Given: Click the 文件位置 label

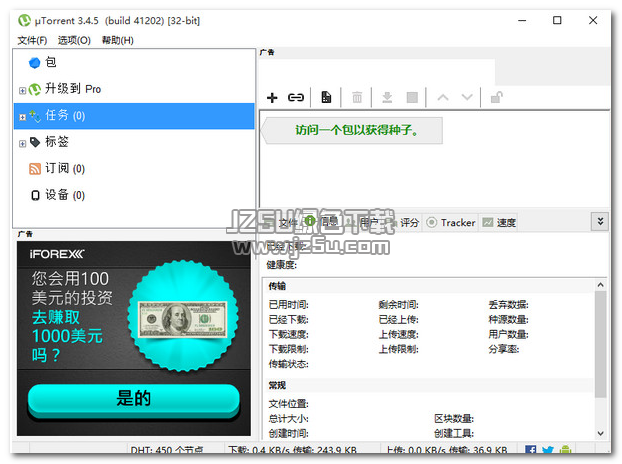Looking at the screenshot, I should coord(288,404).
